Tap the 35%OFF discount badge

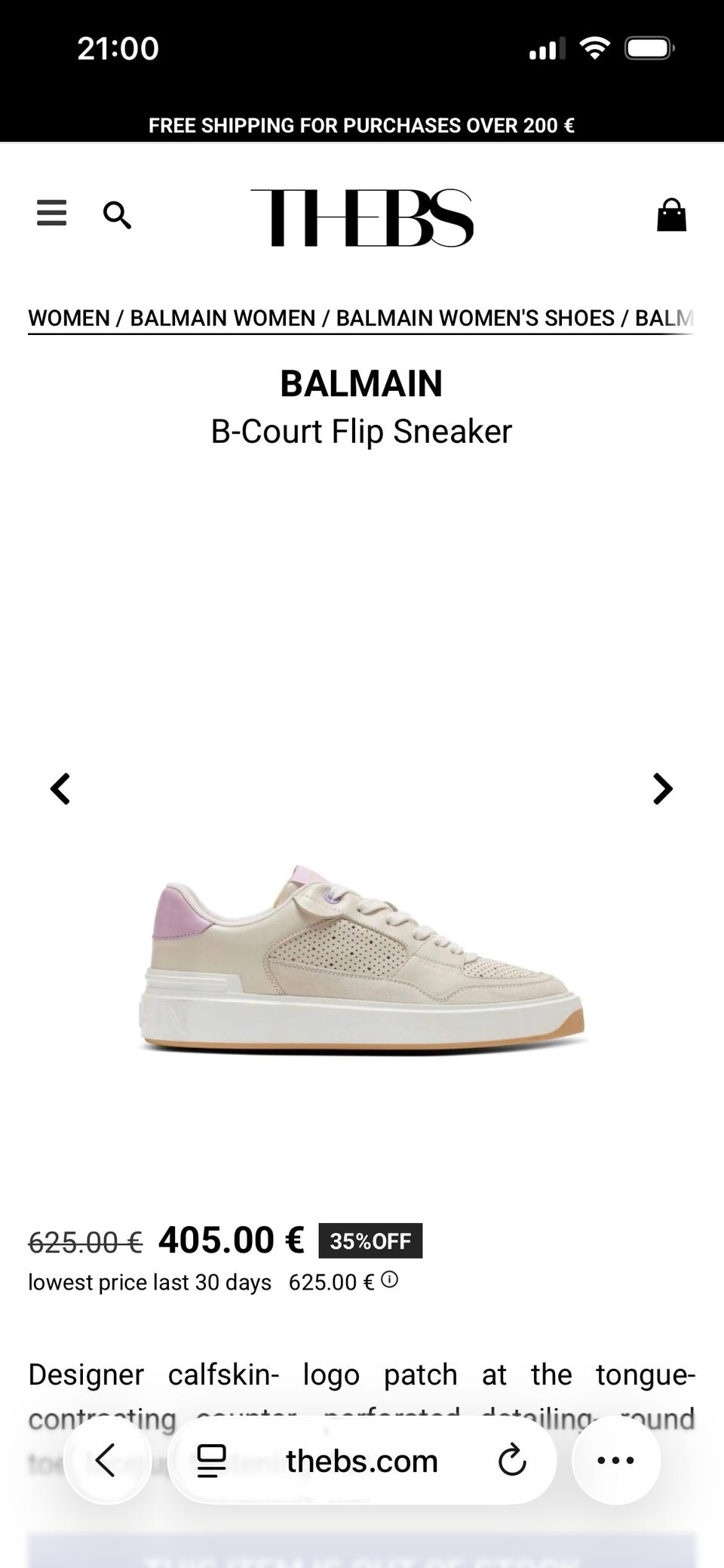click(370, 1241)
